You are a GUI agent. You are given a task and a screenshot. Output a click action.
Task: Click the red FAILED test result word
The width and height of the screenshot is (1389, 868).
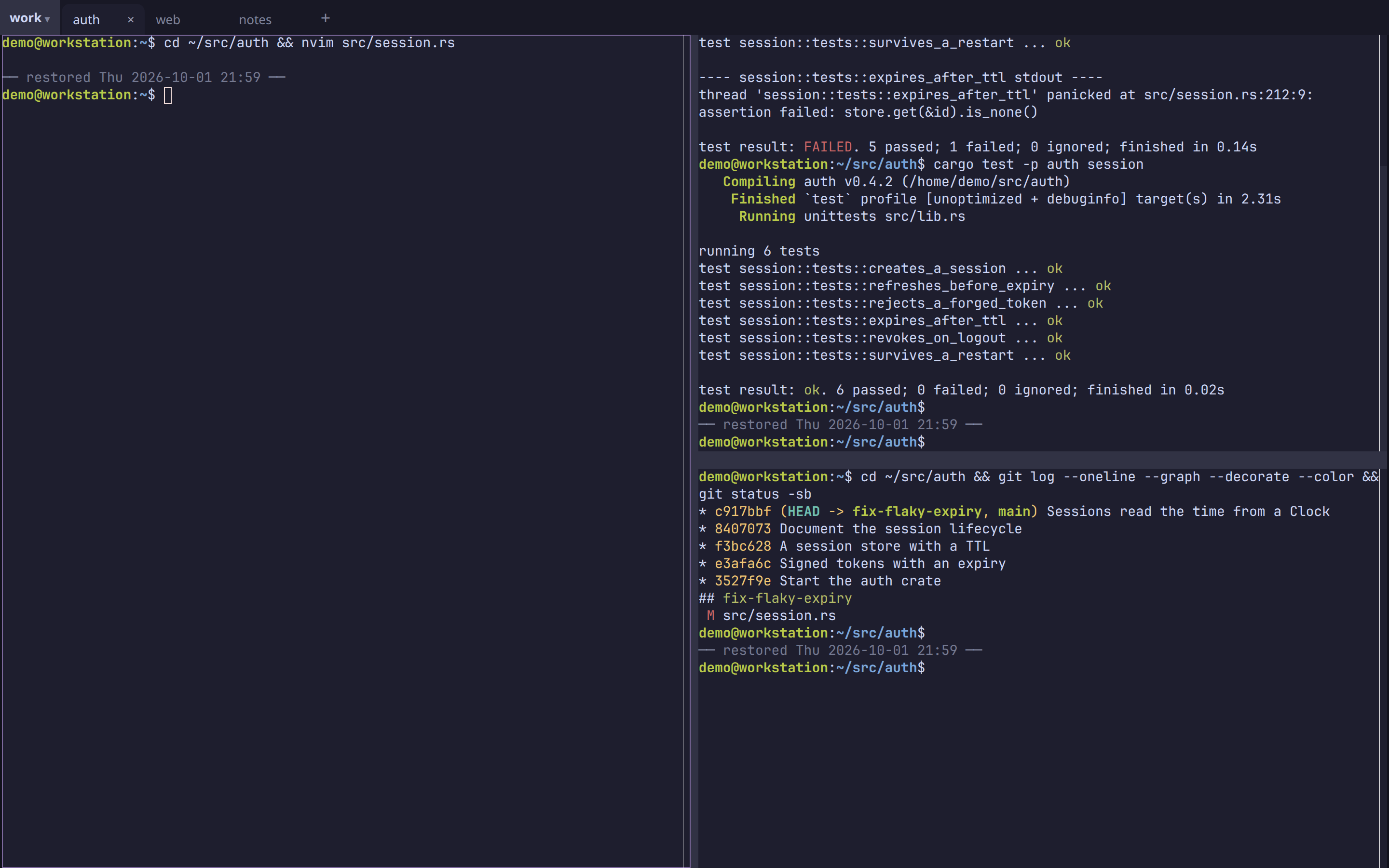click(828, 147)
